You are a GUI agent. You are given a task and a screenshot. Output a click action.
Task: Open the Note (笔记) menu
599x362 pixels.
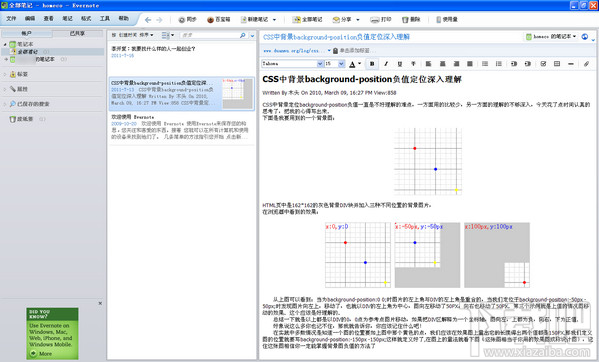pos(67,18)
